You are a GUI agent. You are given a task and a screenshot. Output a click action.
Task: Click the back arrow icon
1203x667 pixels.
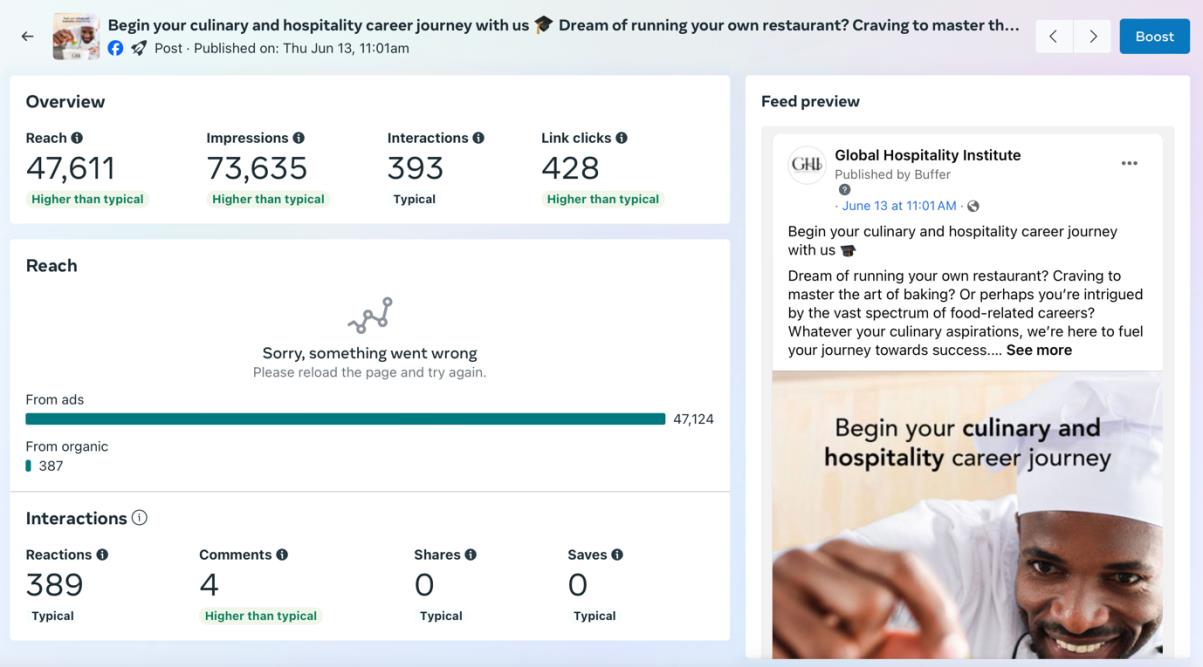(x=27, y=36)
